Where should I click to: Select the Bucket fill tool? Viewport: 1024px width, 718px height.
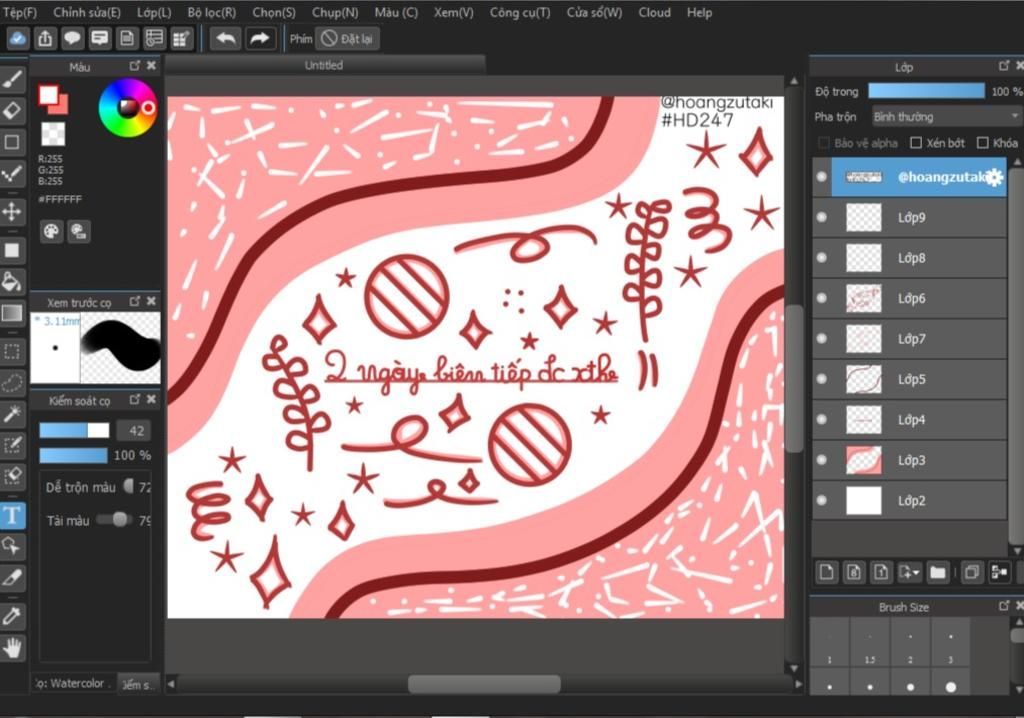tap(12, 281)
